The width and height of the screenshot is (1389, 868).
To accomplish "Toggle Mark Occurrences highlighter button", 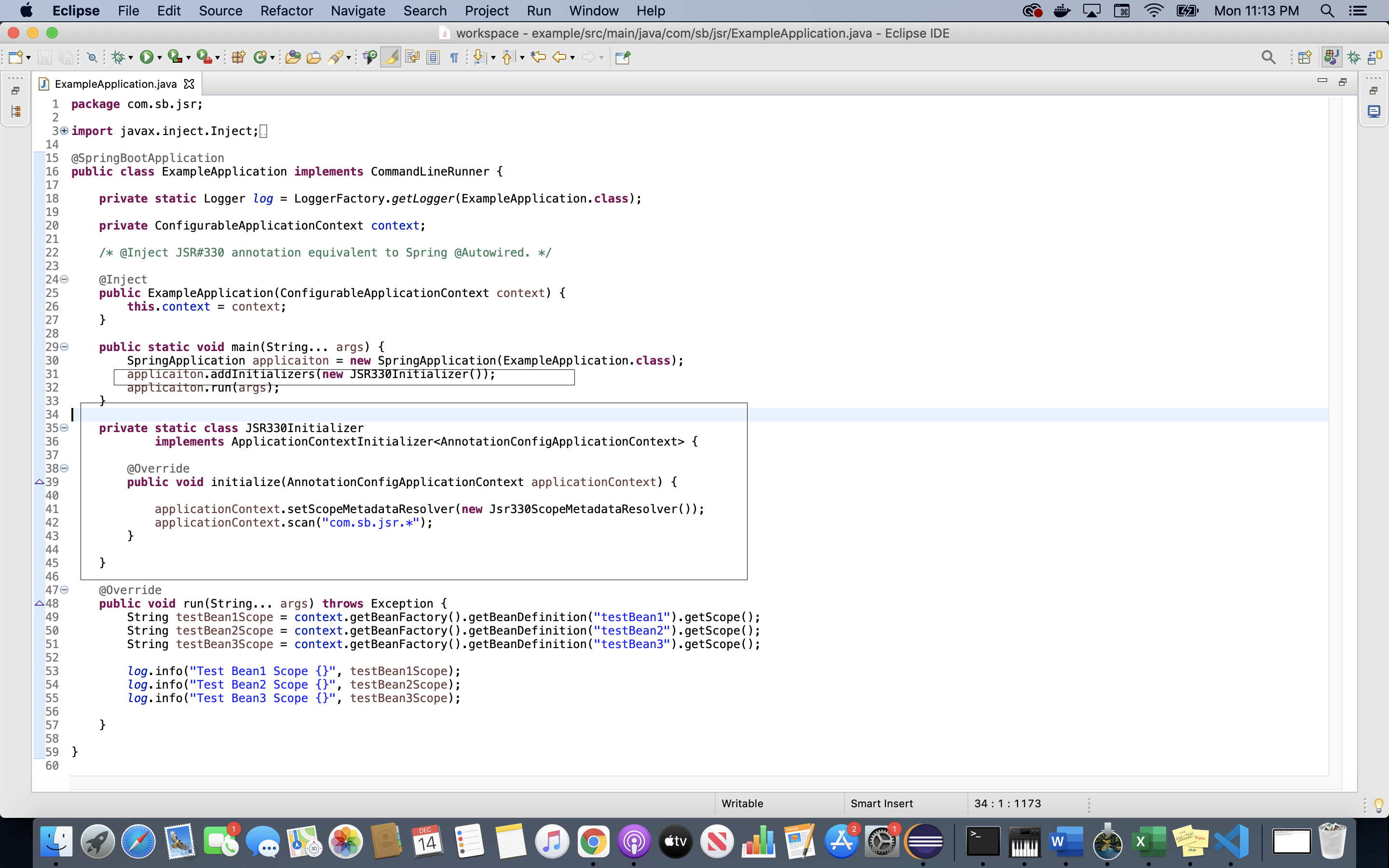I will click(390, 57).
